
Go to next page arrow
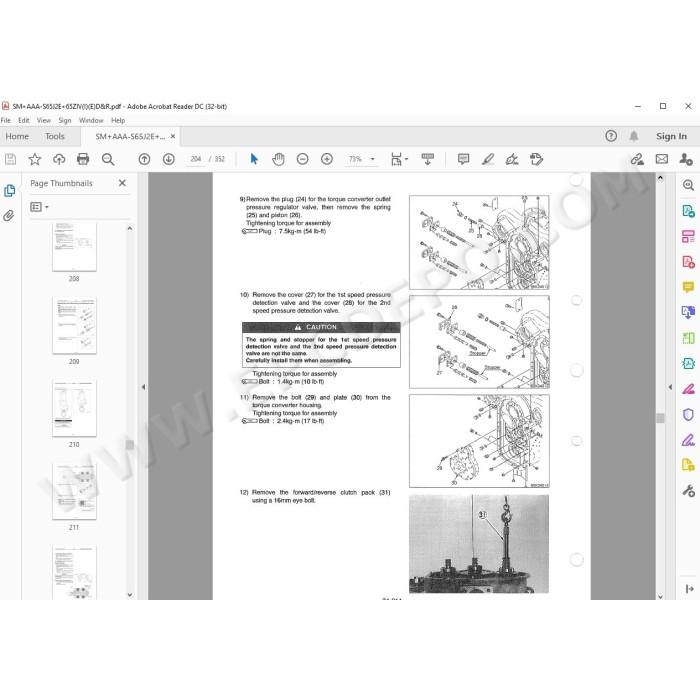click(169, 159)
